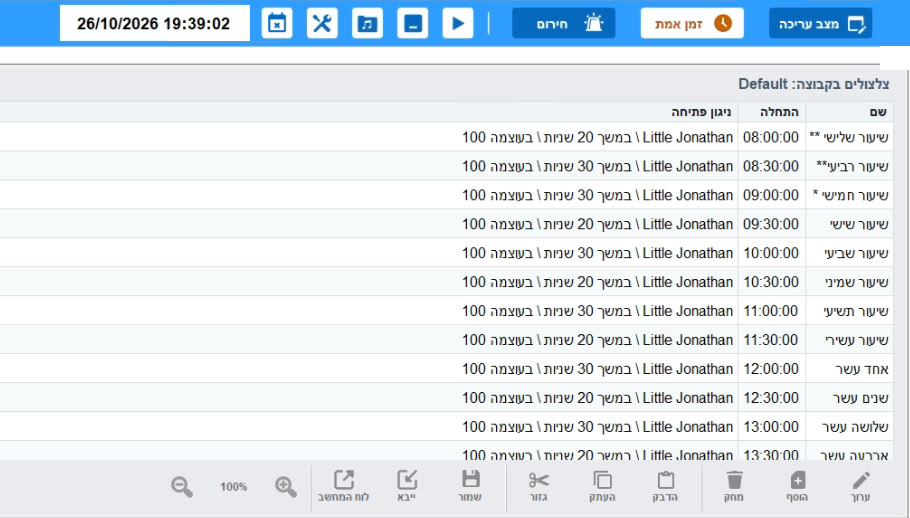
Task: Select the שיעור רביעי** row name
Action: (852, 166)
